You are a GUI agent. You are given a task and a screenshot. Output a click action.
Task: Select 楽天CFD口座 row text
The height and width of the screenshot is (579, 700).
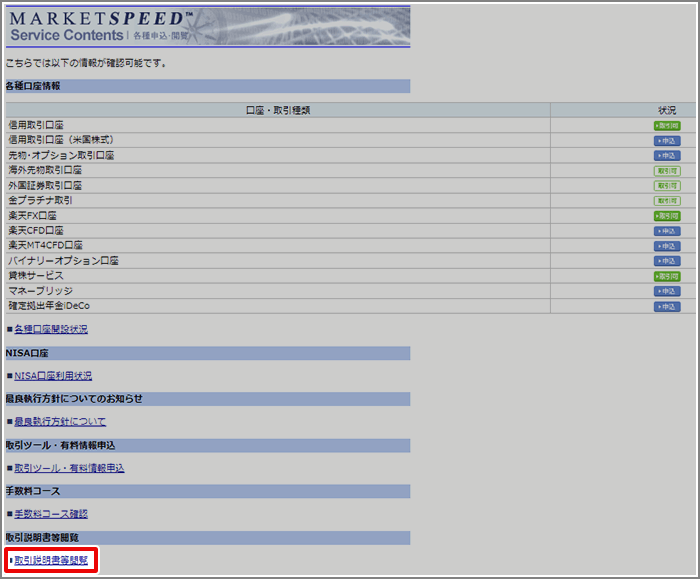pyautogui.click(x=36, y=231)
